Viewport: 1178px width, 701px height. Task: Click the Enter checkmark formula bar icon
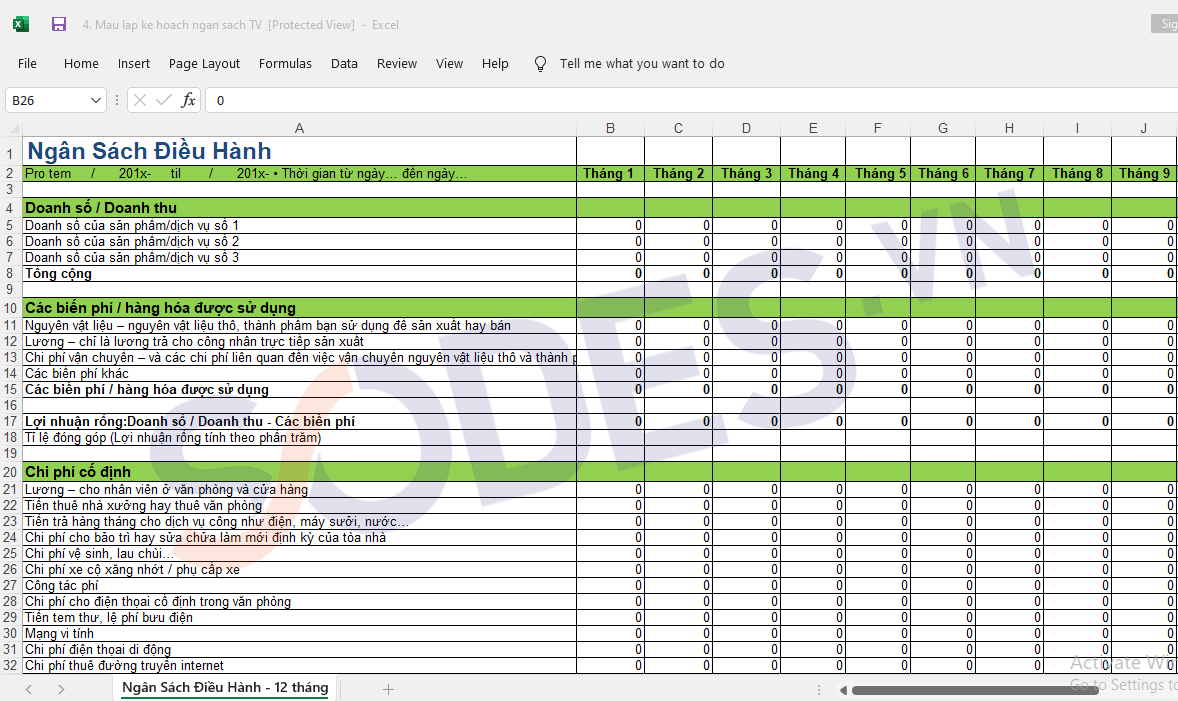(x=163, y=100)
